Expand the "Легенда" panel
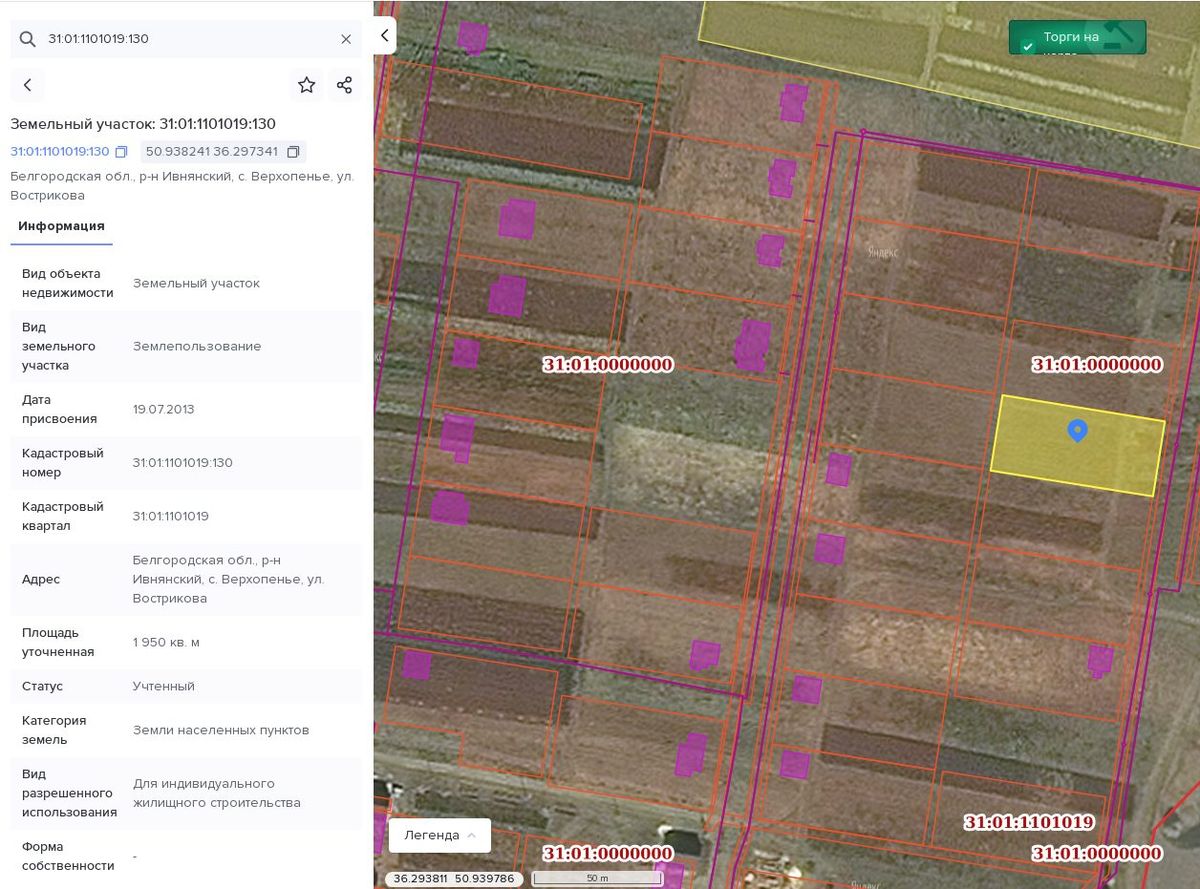The image size is (1200, 889). click(440, 835)
